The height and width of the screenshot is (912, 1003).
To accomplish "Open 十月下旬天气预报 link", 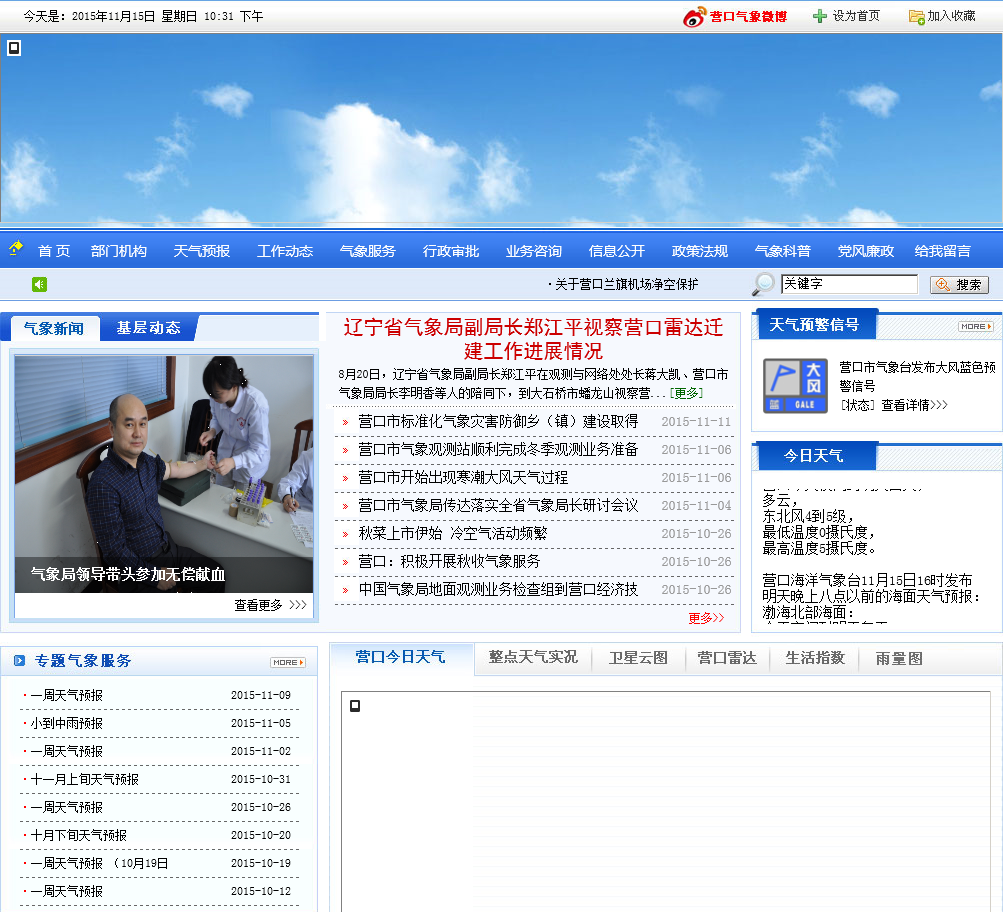I will pos(79,835).
